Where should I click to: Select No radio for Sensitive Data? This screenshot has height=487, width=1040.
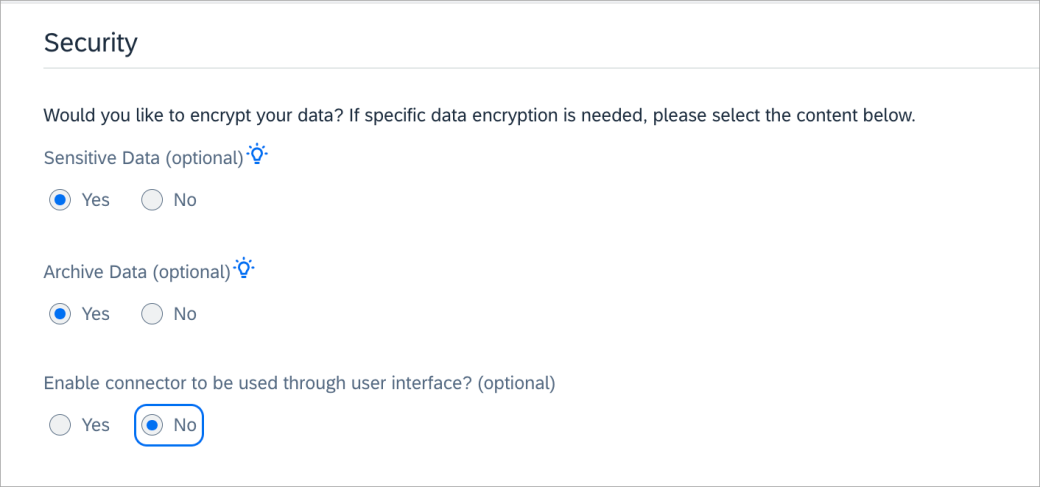coord(152,200)
